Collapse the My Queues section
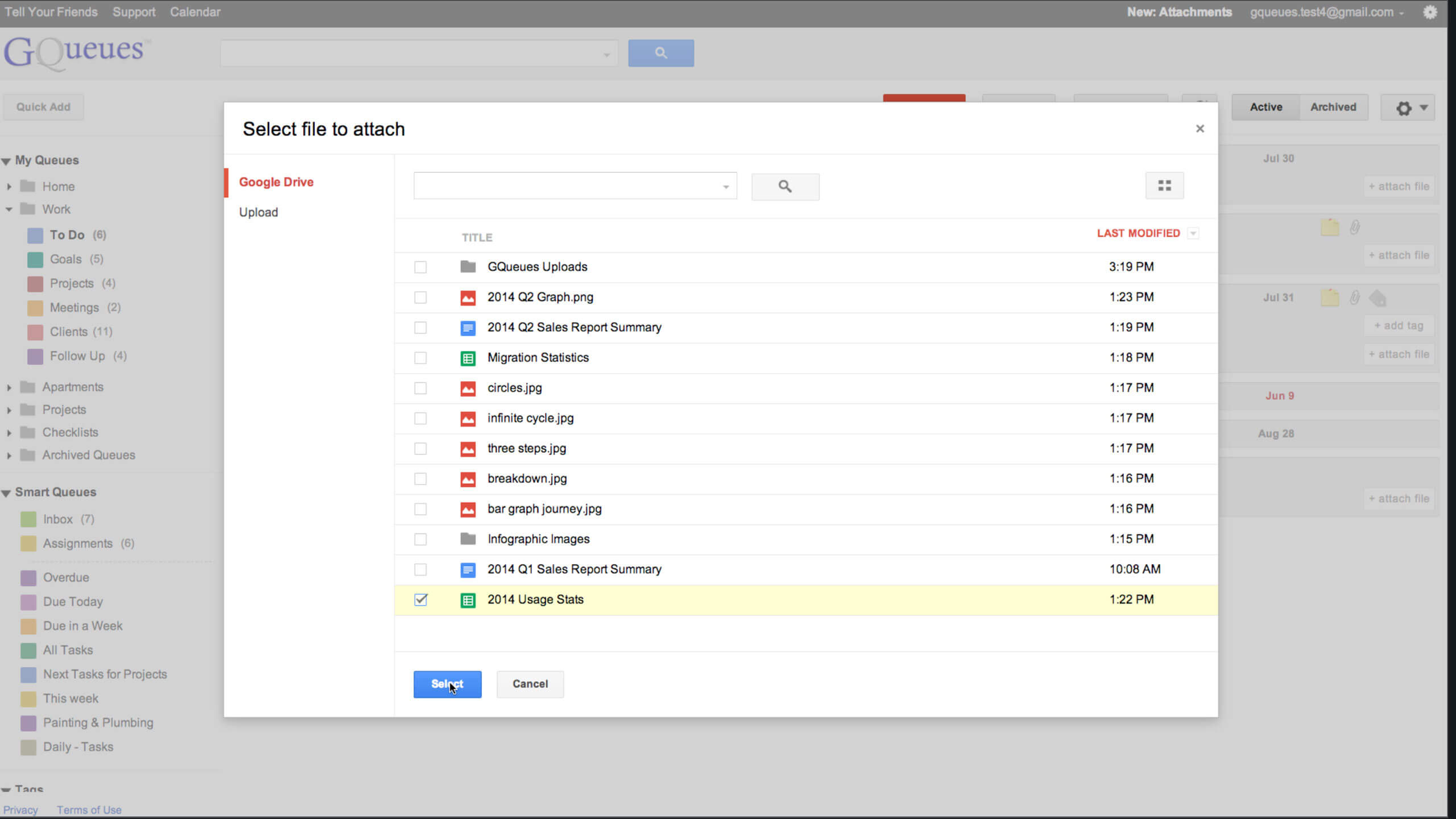1456x819 pixels. (x=6, y=161)
